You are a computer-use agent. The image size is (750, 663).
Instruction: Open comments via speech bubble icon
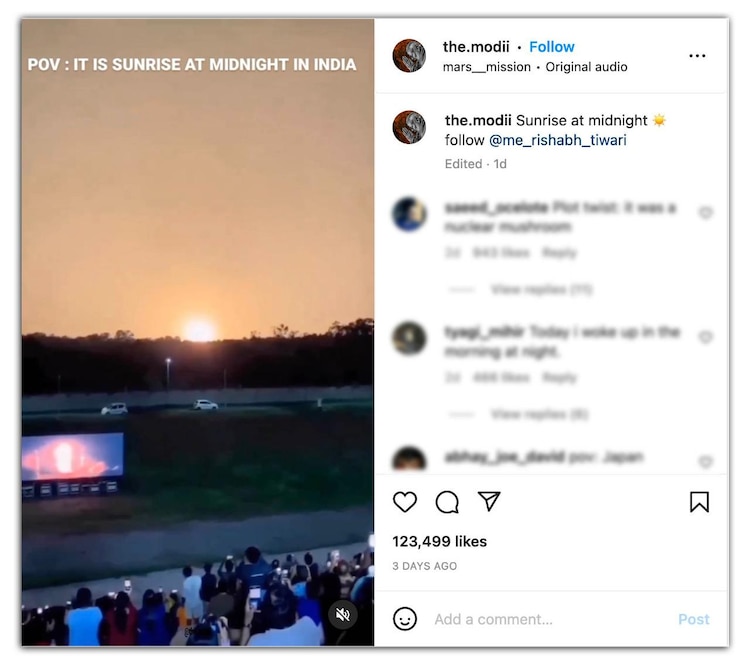[447, 502]
